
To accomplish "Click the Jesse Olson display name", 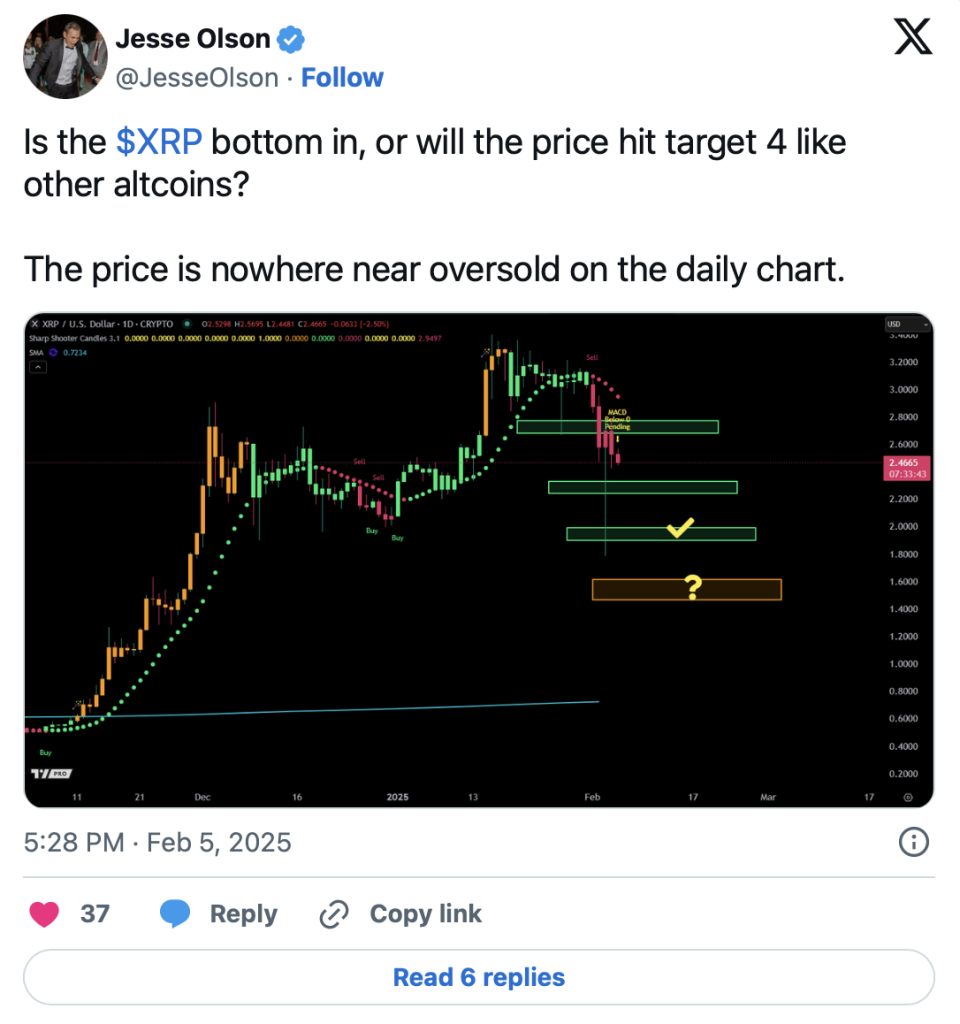I will click(193, 39).
